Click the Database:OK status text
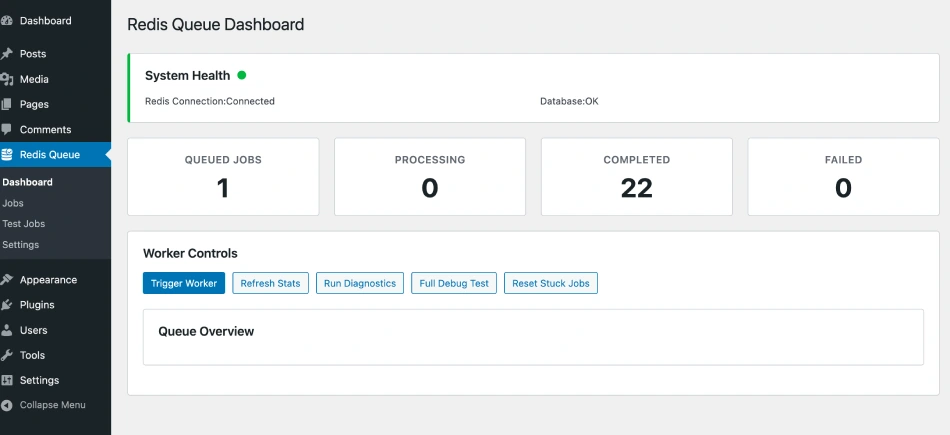The height and width of the screenshot is (435, 950). (x=569, y=101)
